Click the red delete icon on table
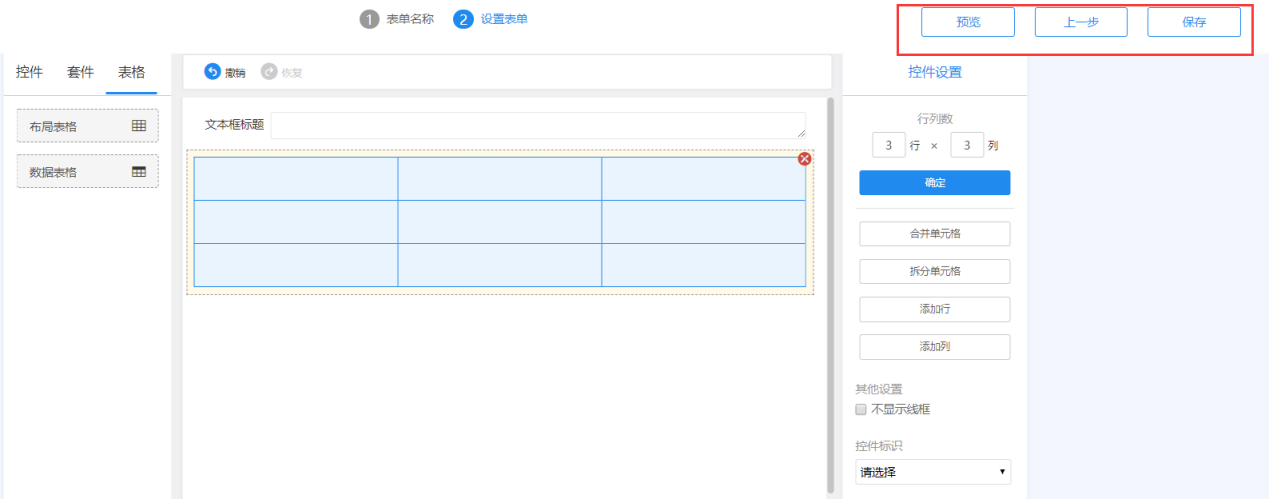The width and height of the screenshot is (1269, 499). click(x=805, y=159)
